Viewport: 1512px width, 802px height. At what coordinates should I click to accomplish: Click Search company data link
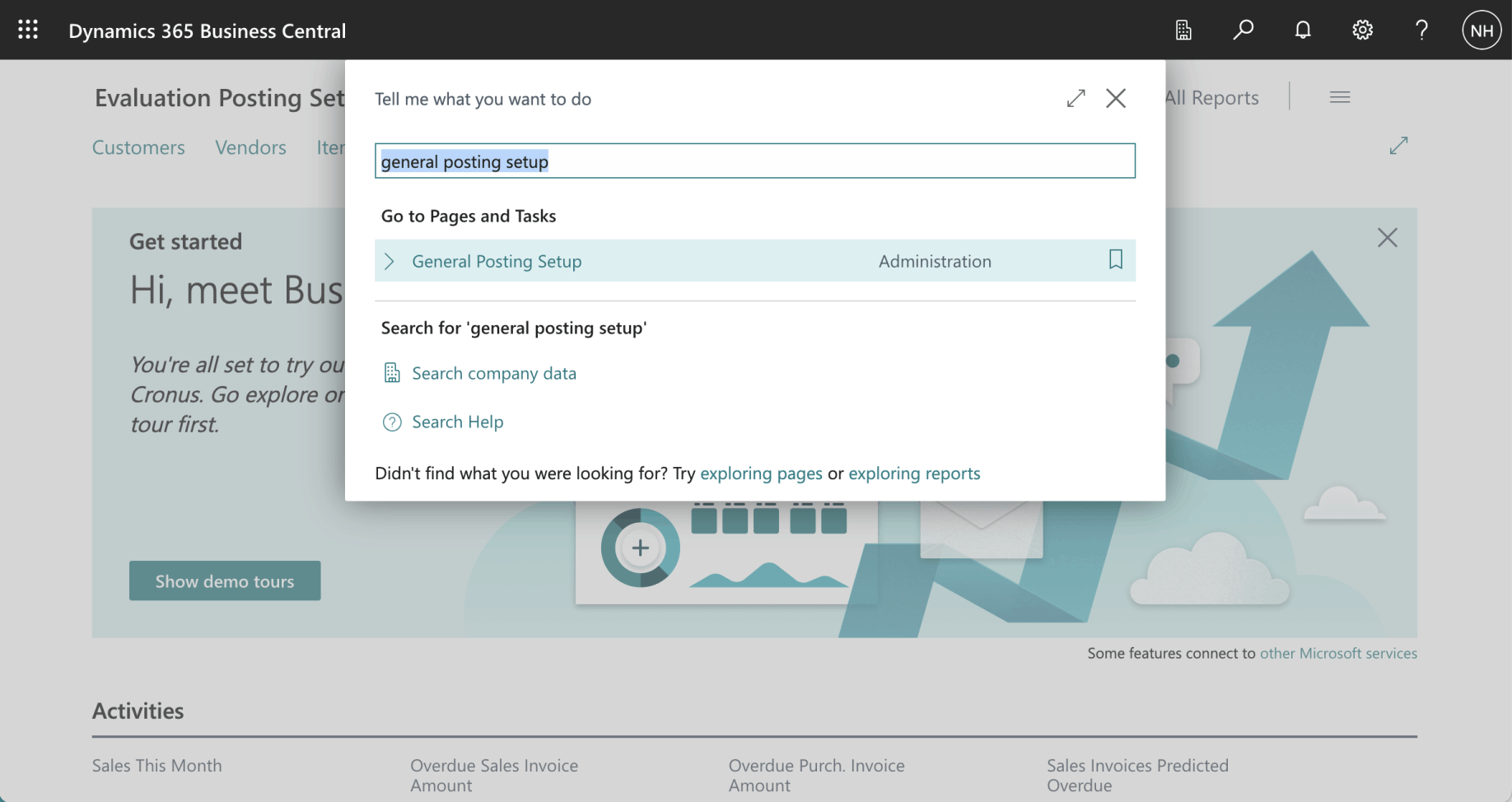(494, 373)
